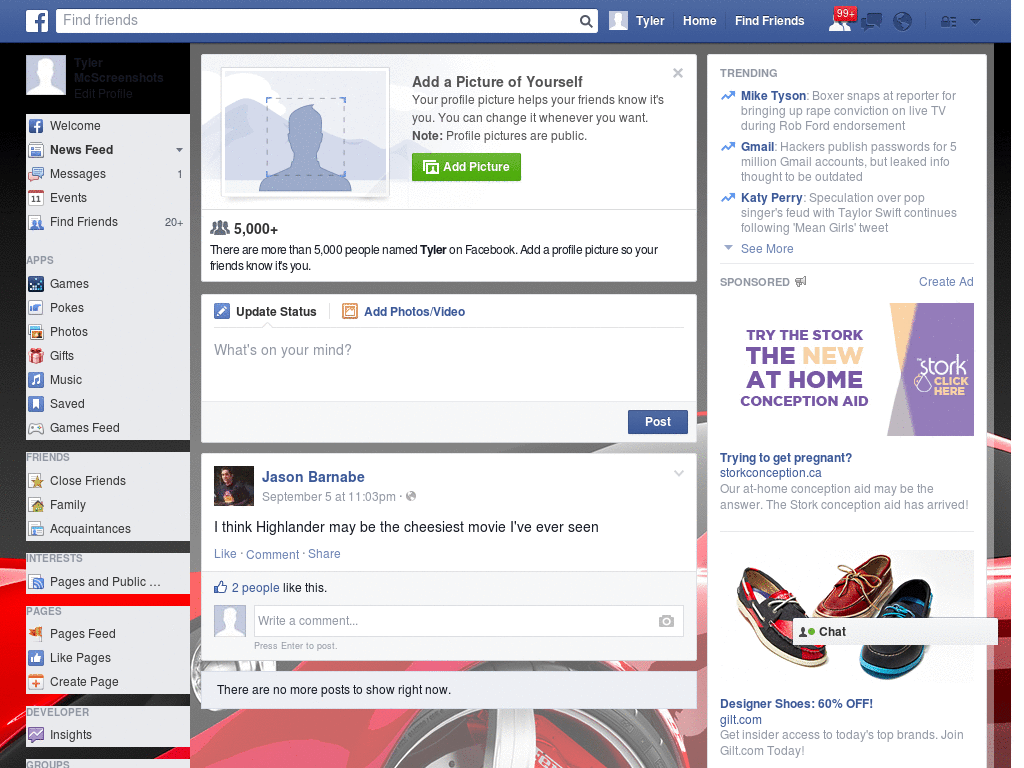
Task: Expand See More trending topics
Action: (767, 249)
